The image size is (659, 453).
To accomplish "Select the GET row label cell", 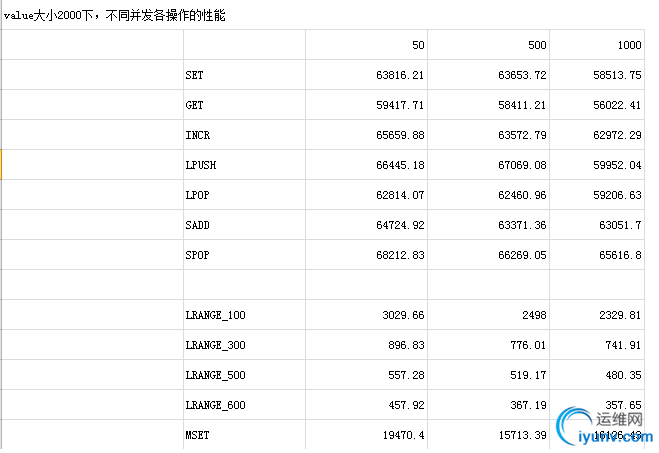I will click(245, 105).
